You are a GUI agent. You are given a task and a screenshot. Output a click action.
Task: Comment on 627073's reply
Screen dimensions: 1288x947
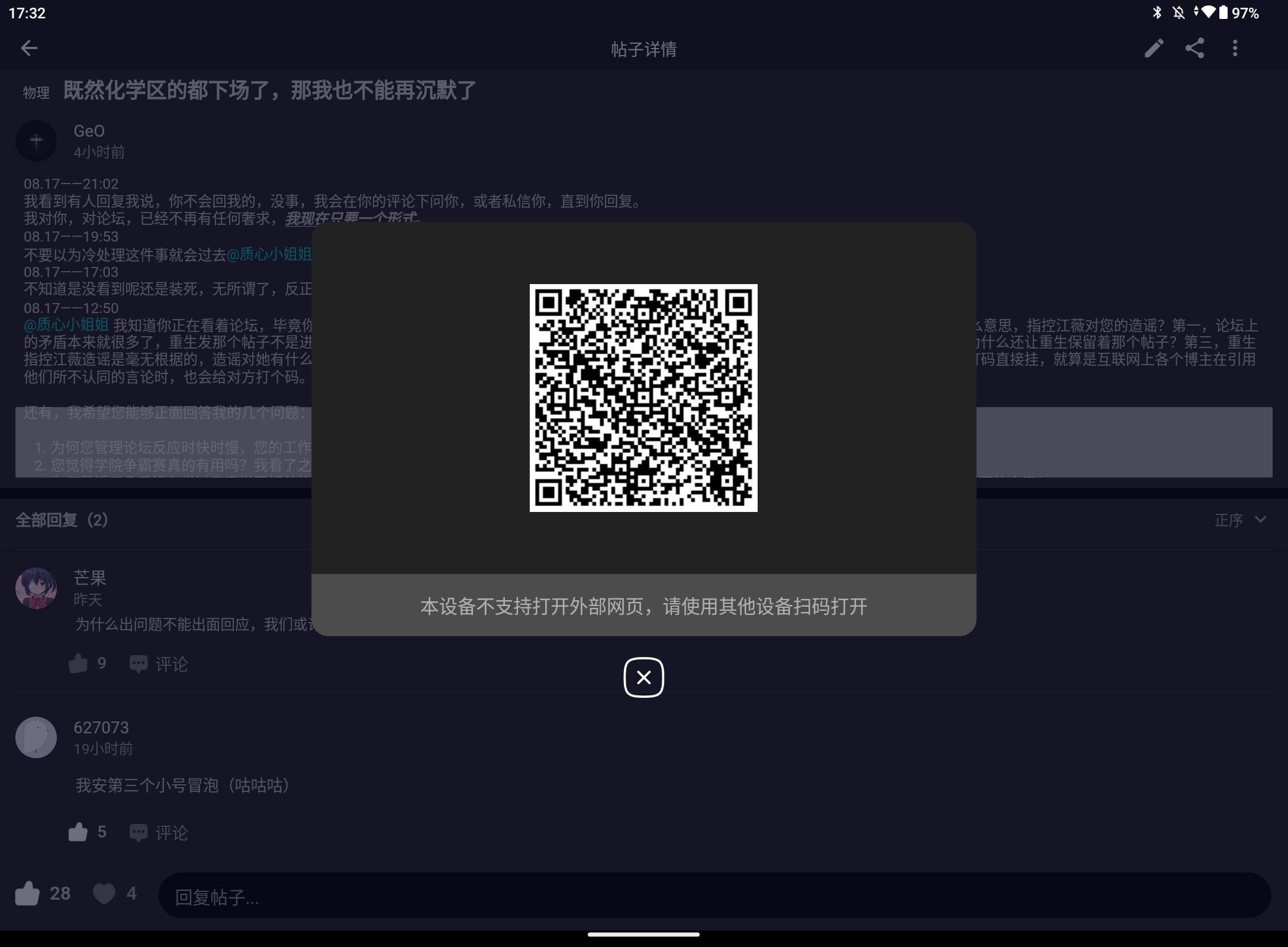click(x=159, y=833)
